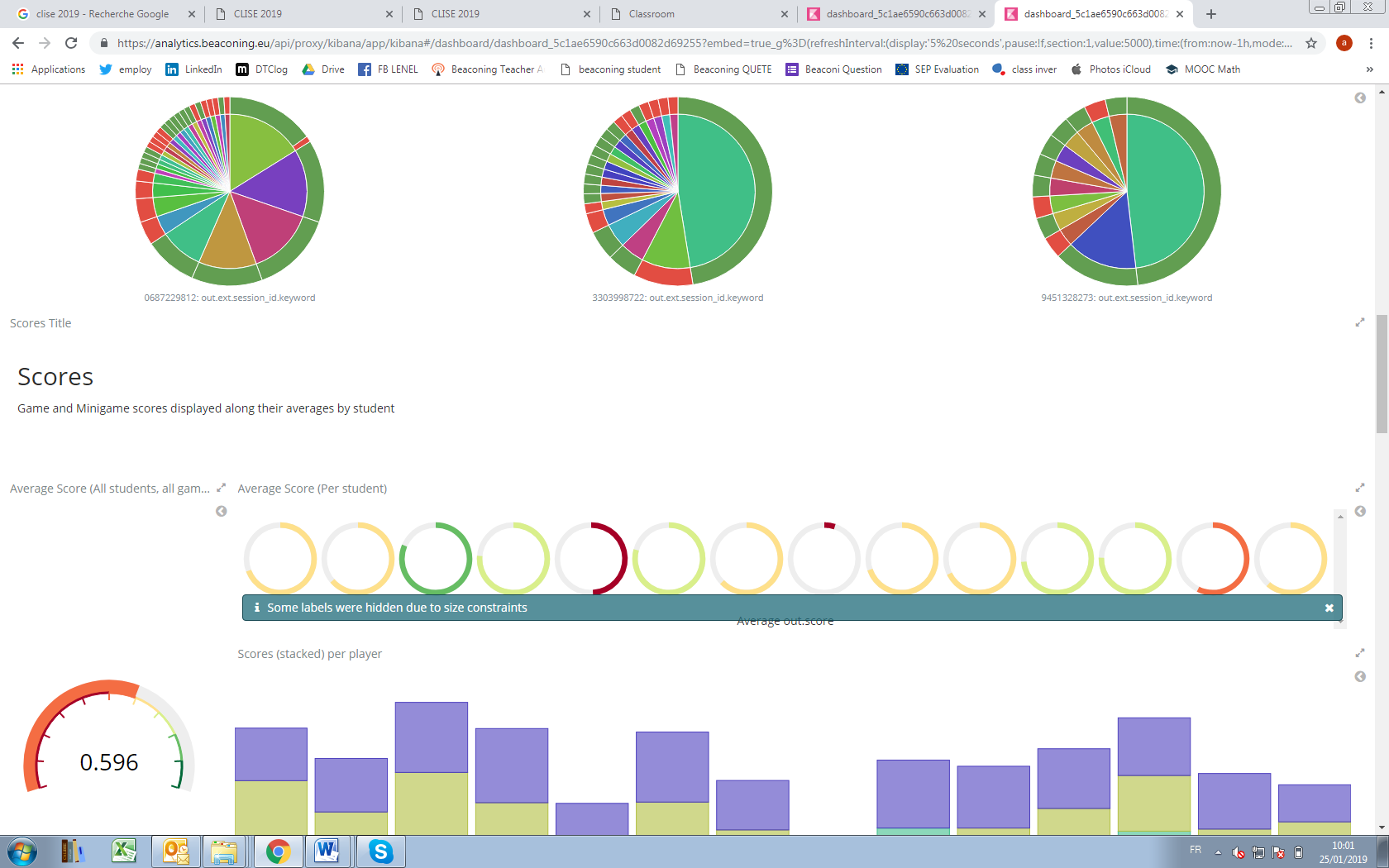Toggle legend of Average Score per student panel
The width and height of the screenshot is (1389, 868).
pos(1360,512)
